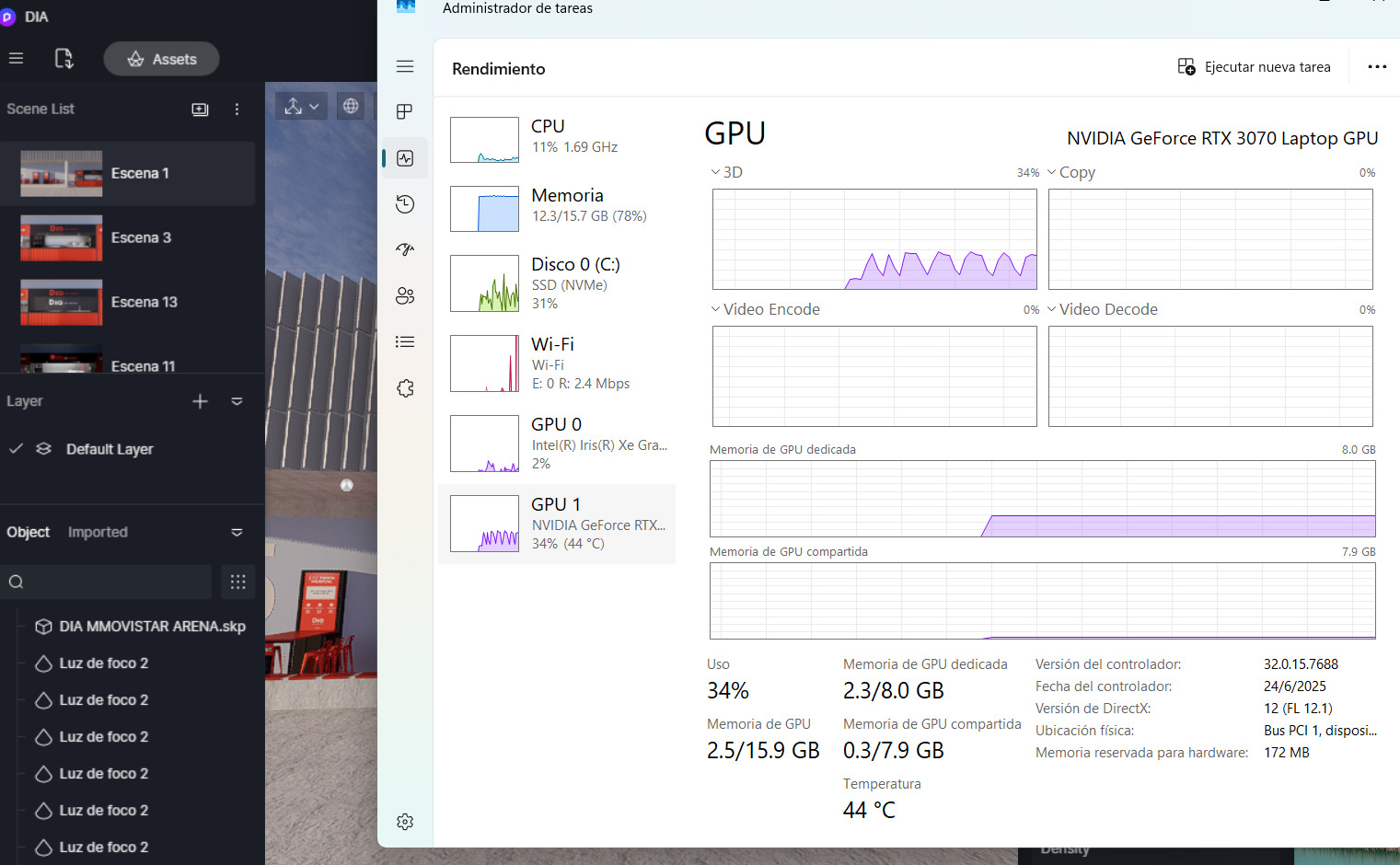This screenshot has height=865, width=1400.
Task: Click the 2.3/8.0 GB dedicated memory value
Action: (x=893, y=690)
